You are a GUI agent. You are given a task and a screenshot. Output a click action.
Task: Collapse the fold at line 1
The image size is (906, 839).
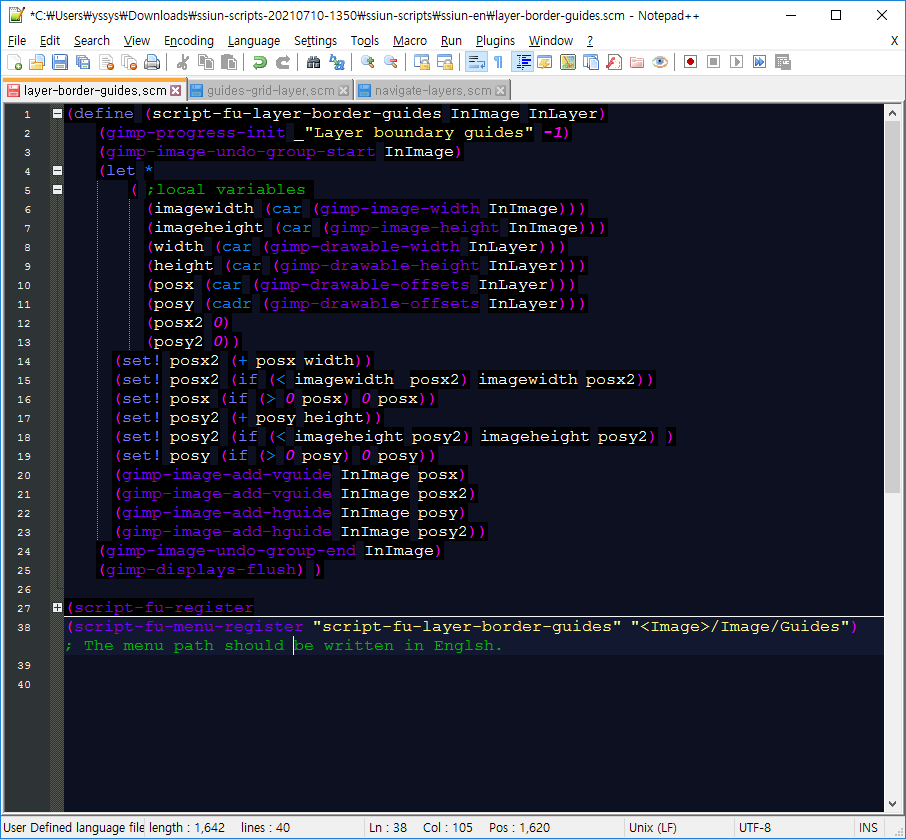(57, 113)
